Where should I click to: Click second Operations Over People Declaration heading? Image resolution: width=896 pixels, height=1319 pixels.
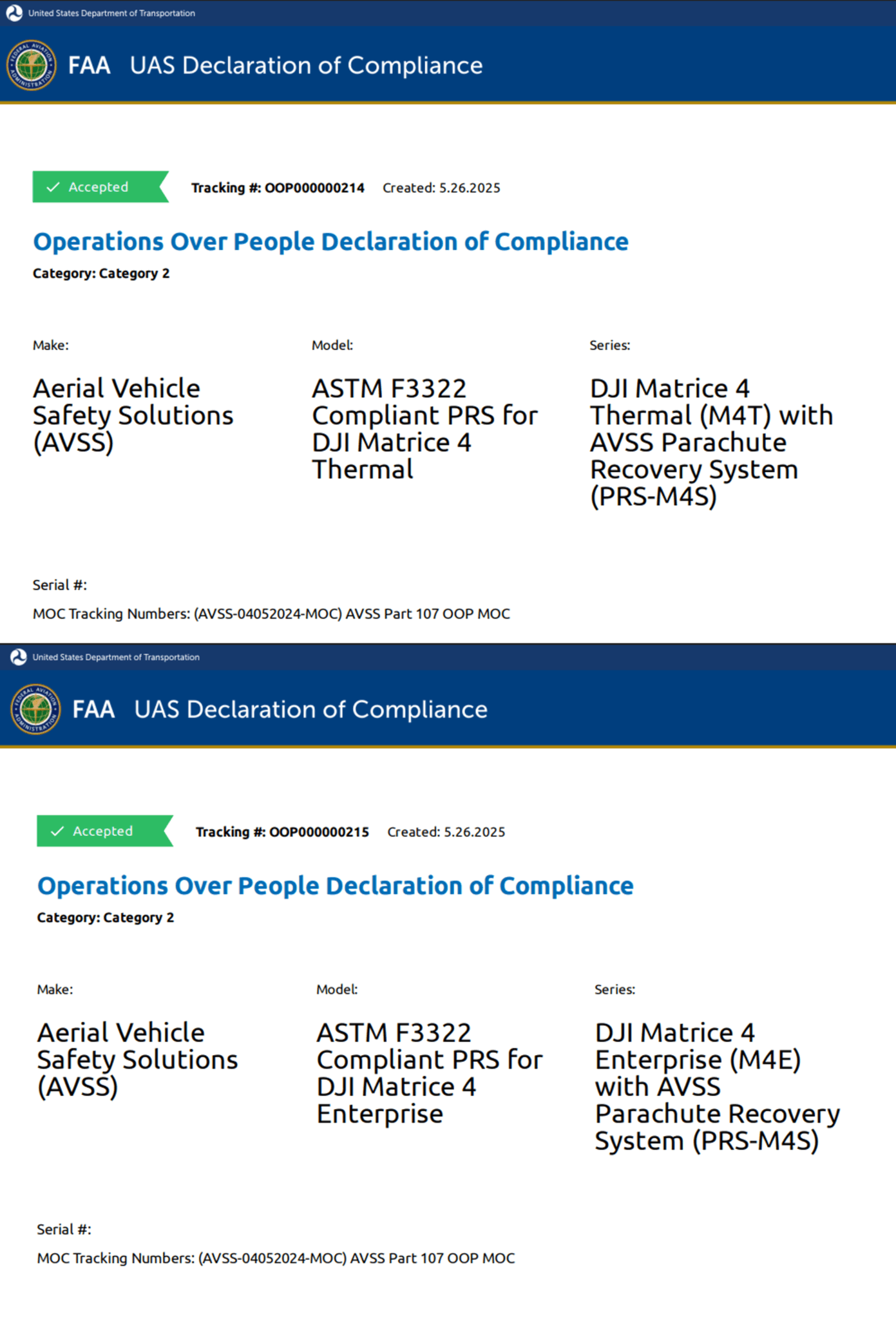click(x=336, y=886)
